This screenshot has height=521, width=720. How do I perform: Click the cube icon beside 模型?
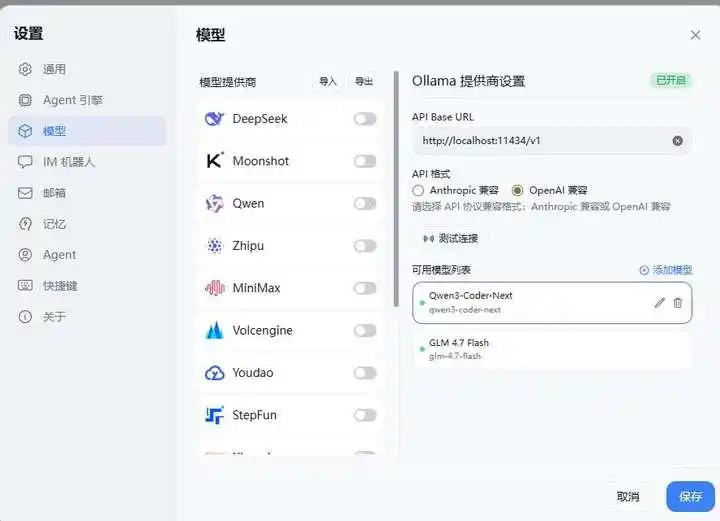(x=25, y=131)
